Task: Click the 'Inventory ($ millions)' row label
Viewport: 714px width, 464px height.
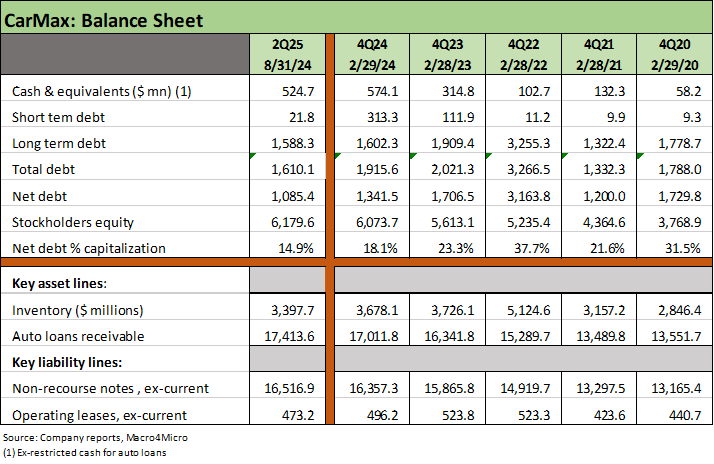Action: coord(77,310)
